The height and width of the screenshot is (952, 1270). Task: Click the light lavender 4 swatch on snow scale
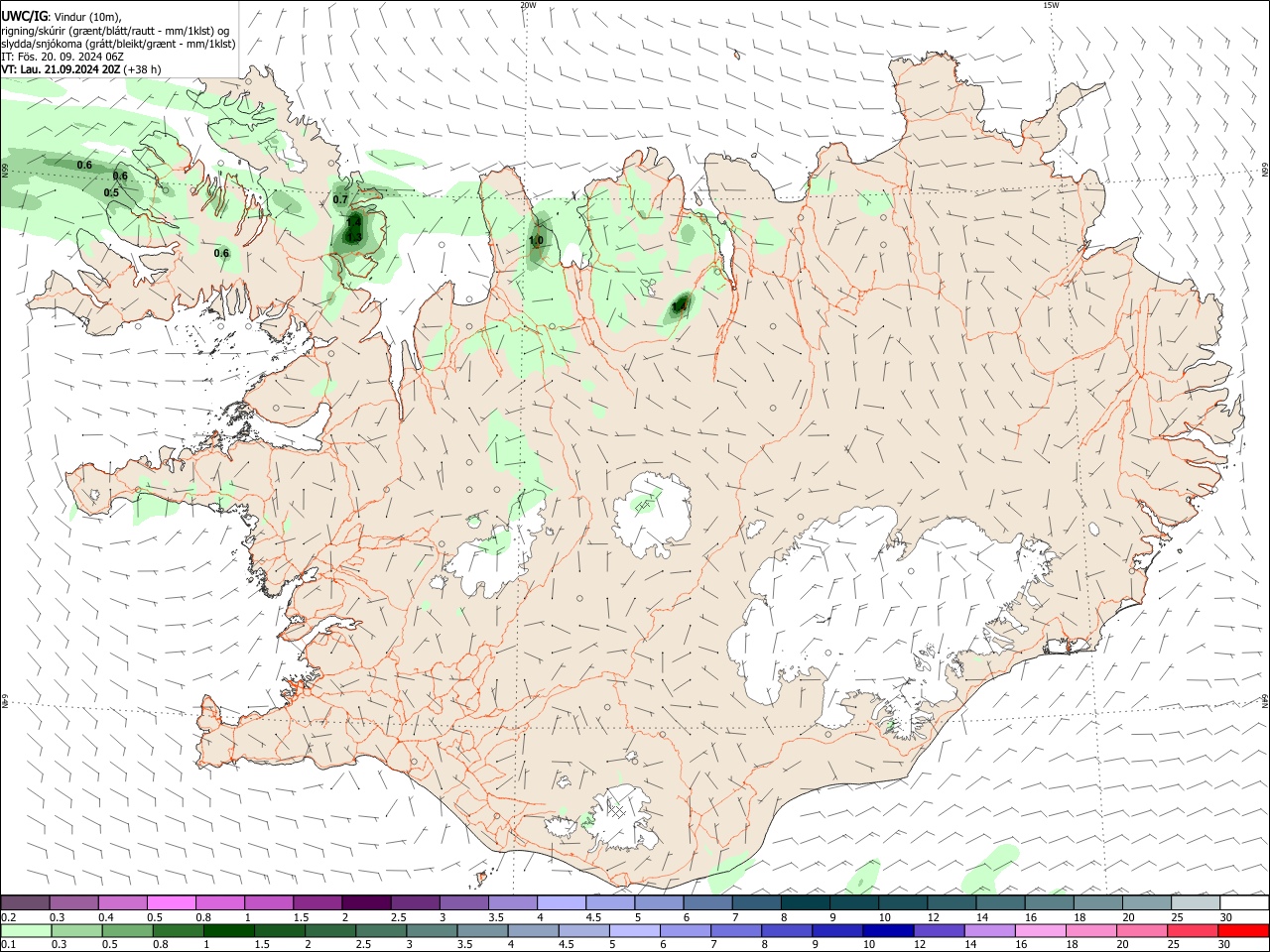coord(561,902)
